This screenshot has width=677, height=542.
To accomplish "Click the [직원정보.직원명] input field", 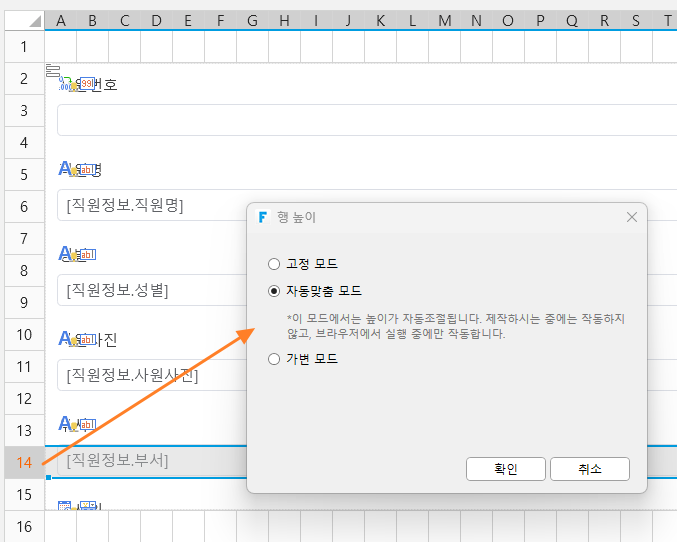I will click(152, 205).
